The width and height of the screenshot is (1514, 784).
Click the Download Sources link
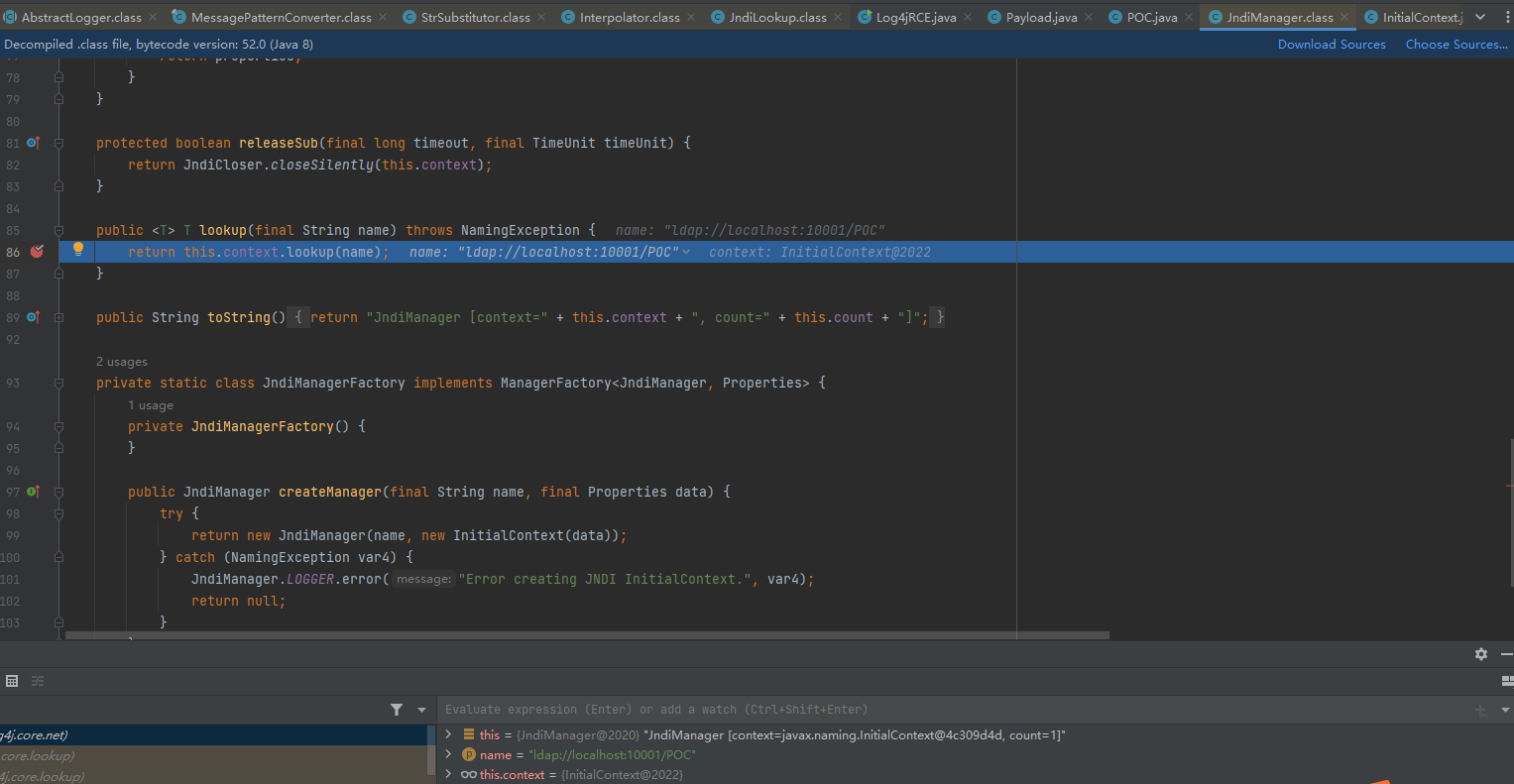[1332, 45]
